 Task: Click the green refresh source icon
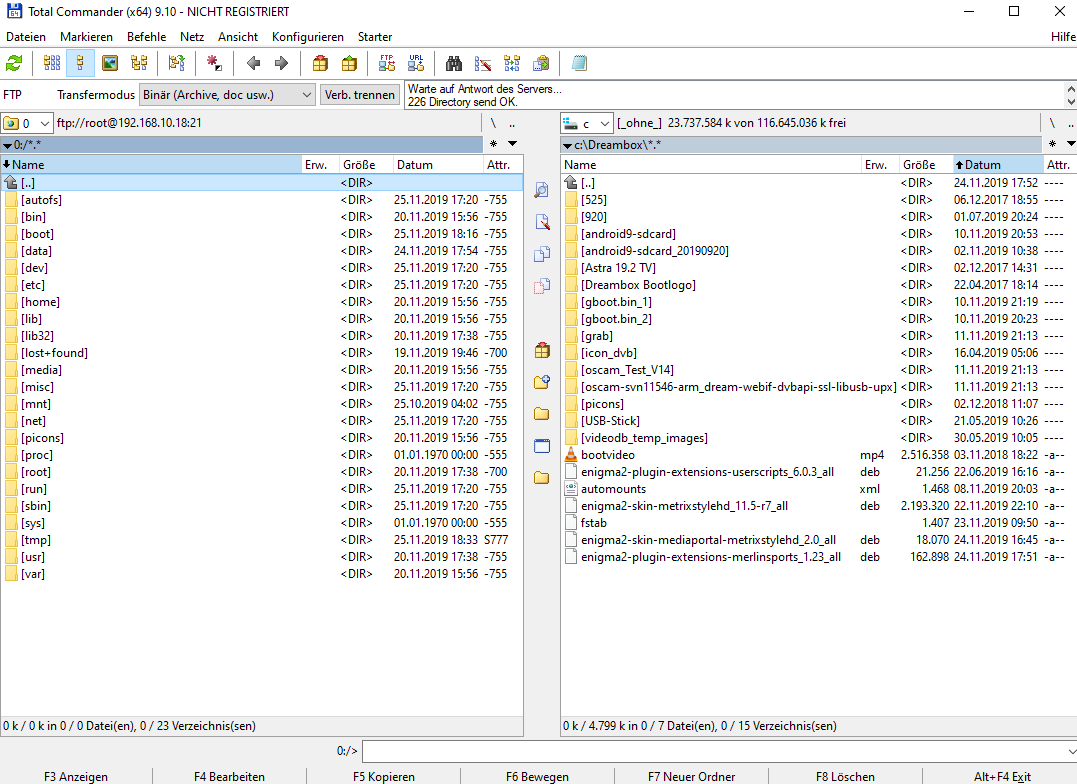coord(14,63)
